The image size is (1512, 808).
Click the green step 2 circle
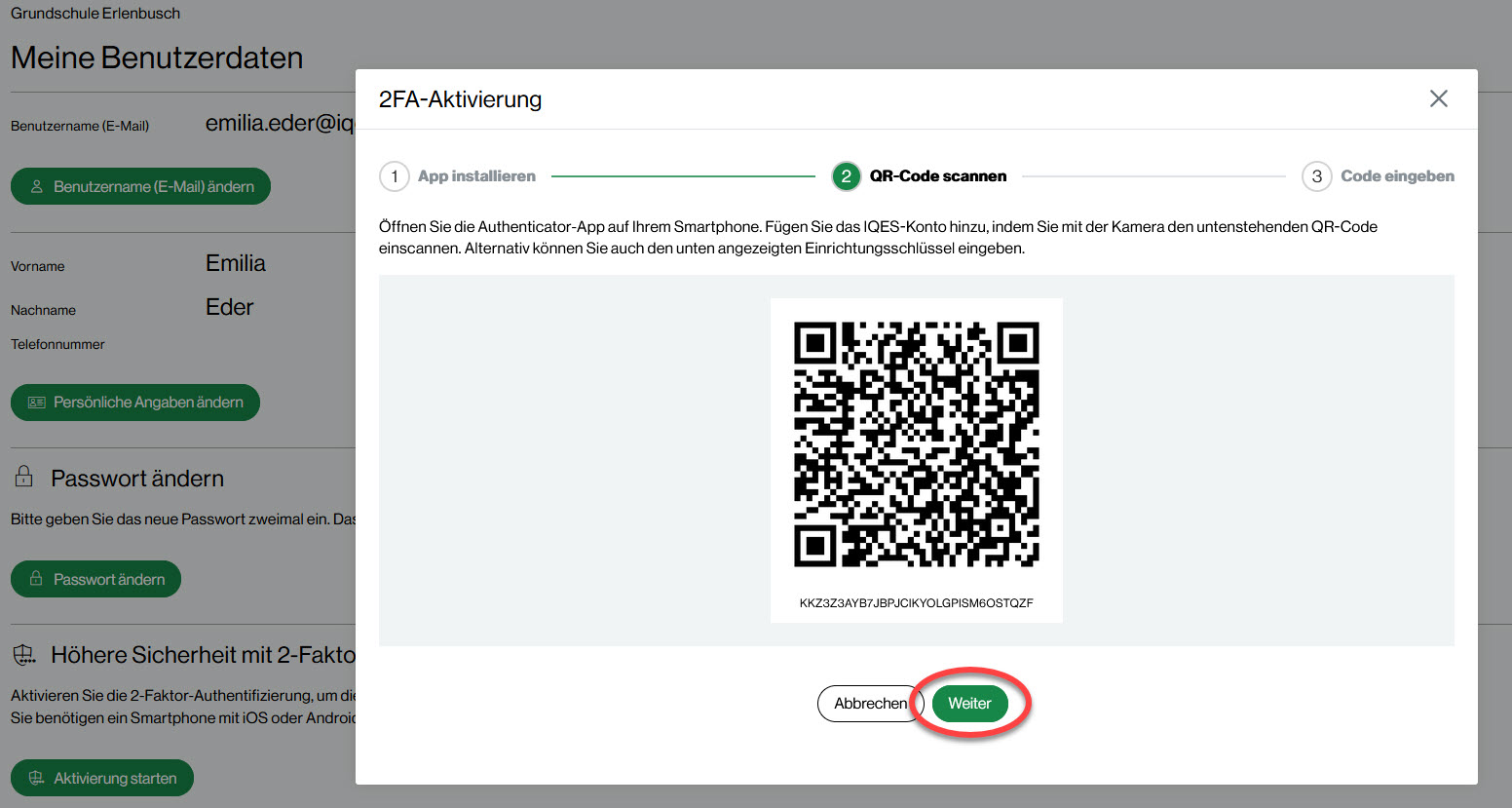click(846, 176)
